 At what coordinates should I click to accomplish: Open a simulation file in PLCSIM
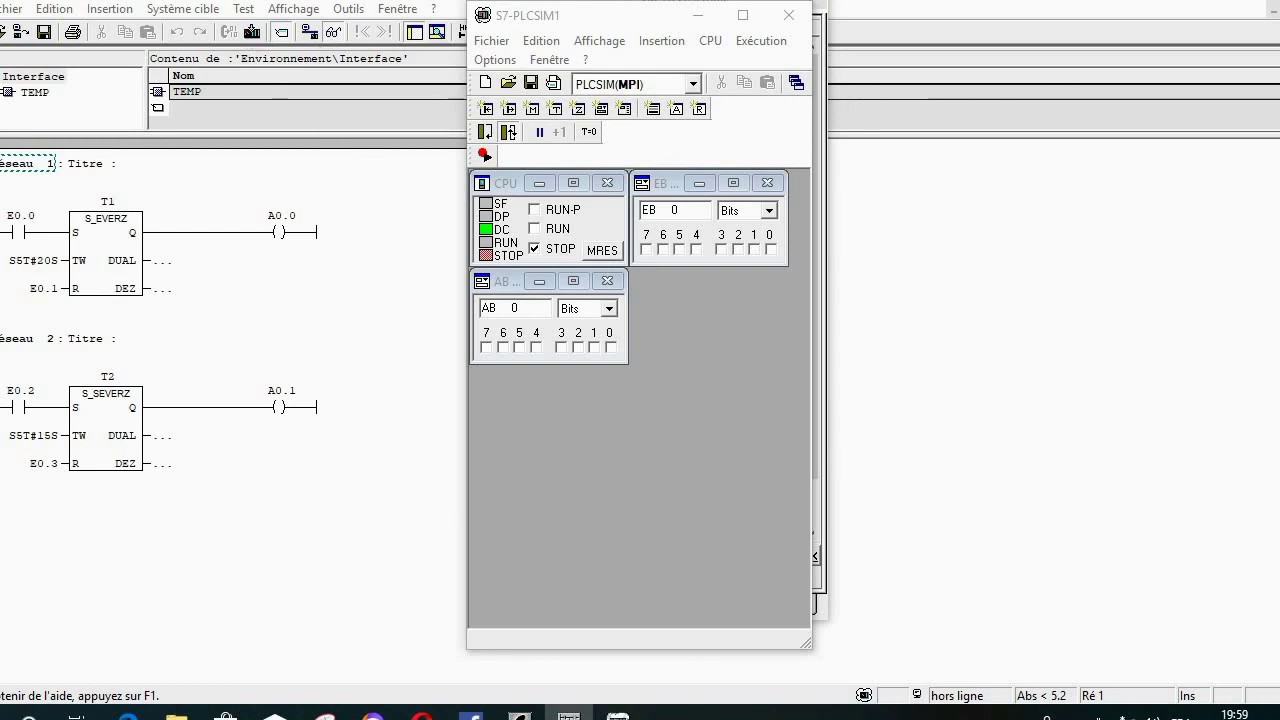508,83
